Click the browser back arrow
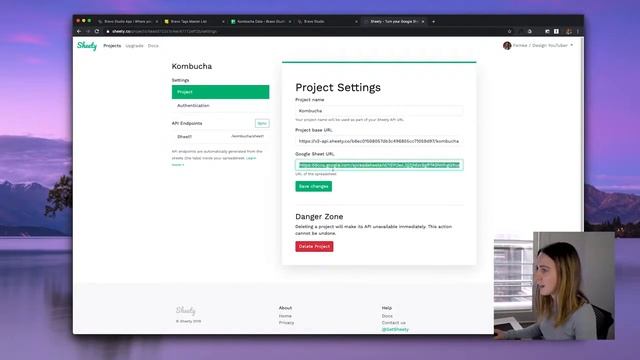 [x=79, y=31]
